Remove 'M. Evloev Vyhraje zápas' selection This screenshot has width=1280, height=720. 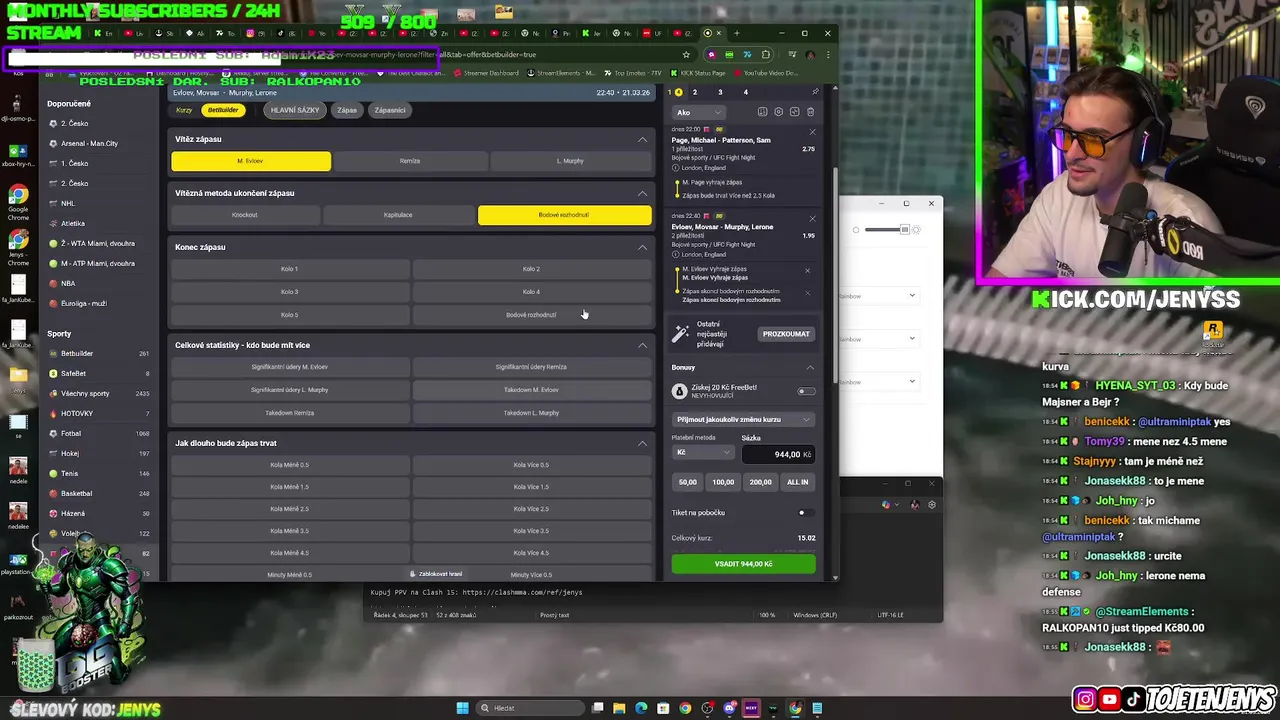[x=808, y=270]
